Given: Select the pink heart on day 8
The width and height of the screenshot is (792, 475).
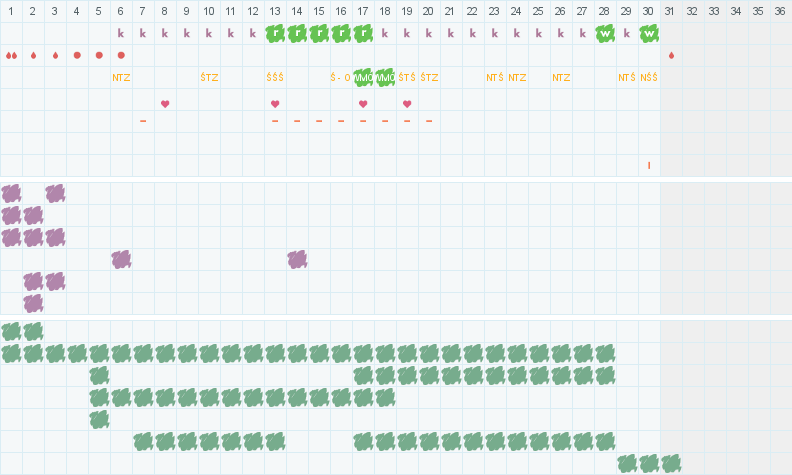Looking at the screenshot, I should pos(165,103).
